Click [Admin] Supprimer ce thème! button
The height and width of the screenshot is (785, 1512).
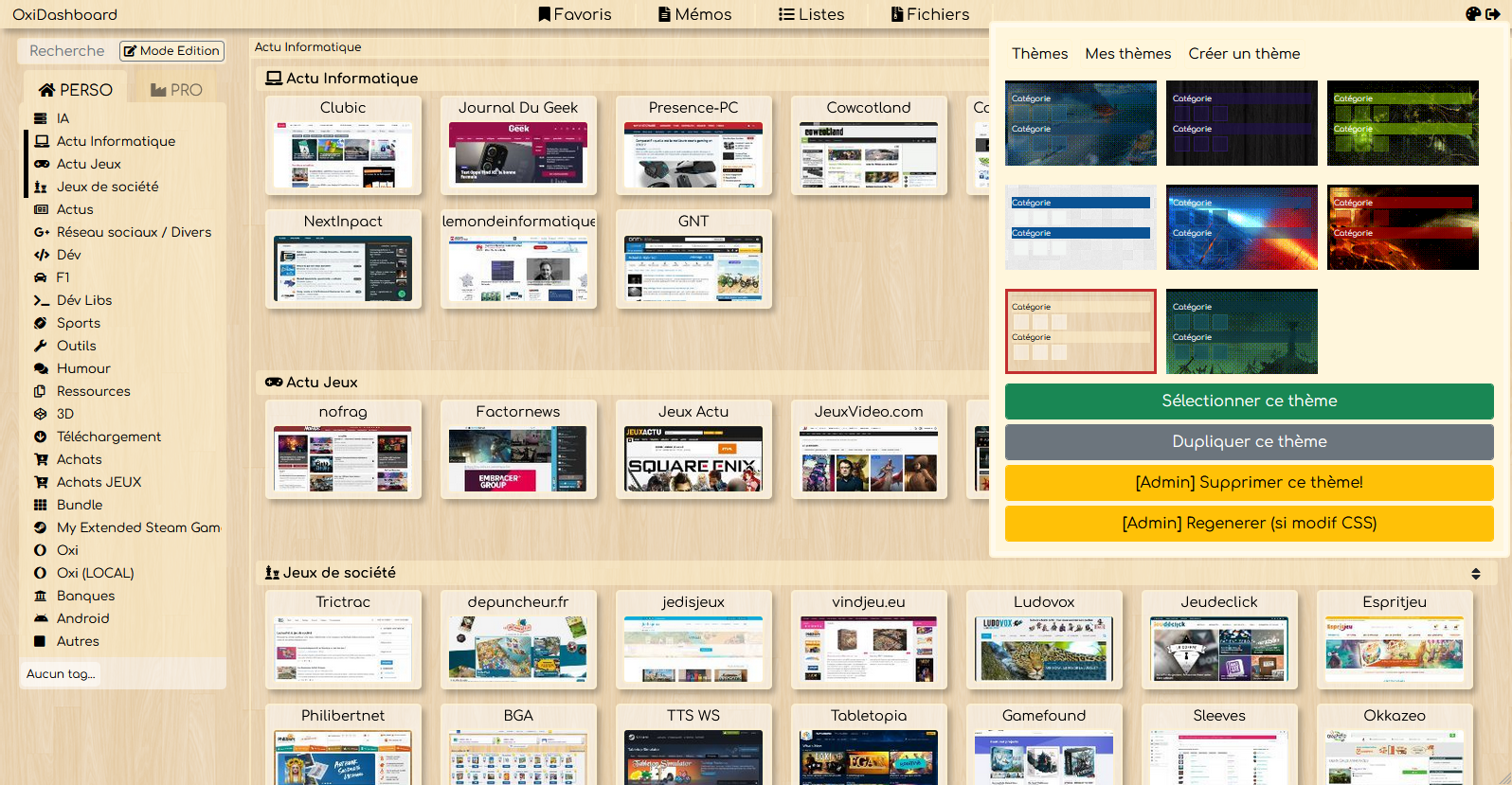tap(1249, 482)
